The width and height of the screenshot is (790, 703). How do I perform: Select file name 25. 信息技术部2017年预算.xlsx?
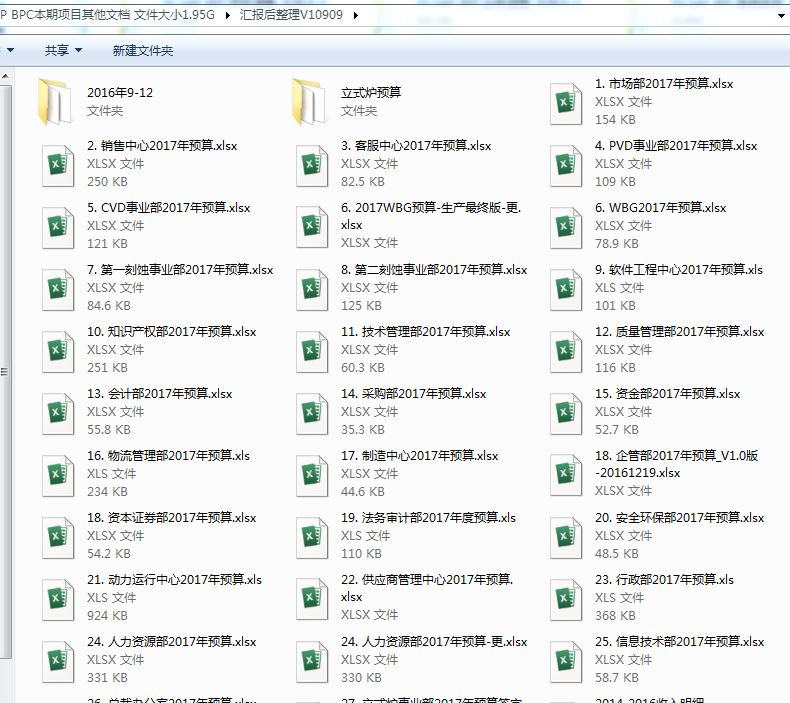(679, 642)
